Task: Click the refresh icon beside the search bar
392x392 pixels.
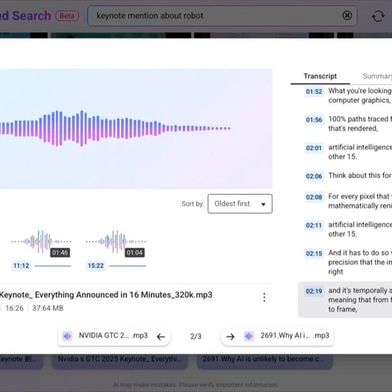Action: click(x=378, y=16)
